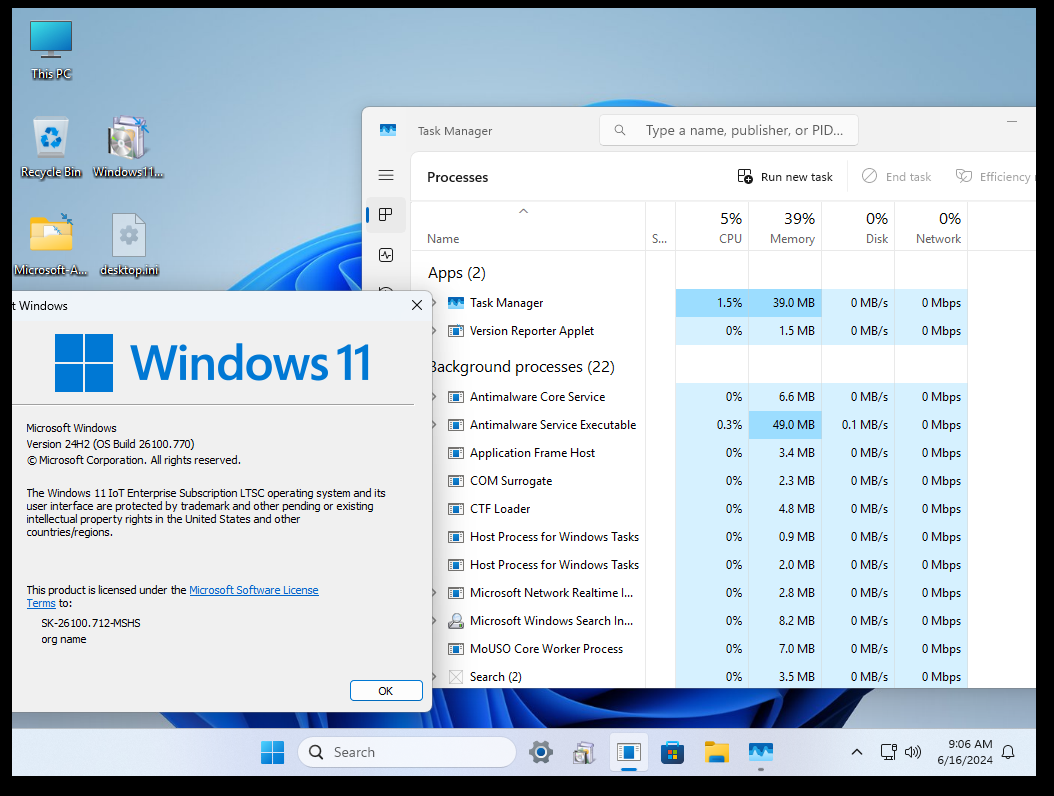
Task: Click the Task Manager title bar app icon
Action: coord(388,130)
